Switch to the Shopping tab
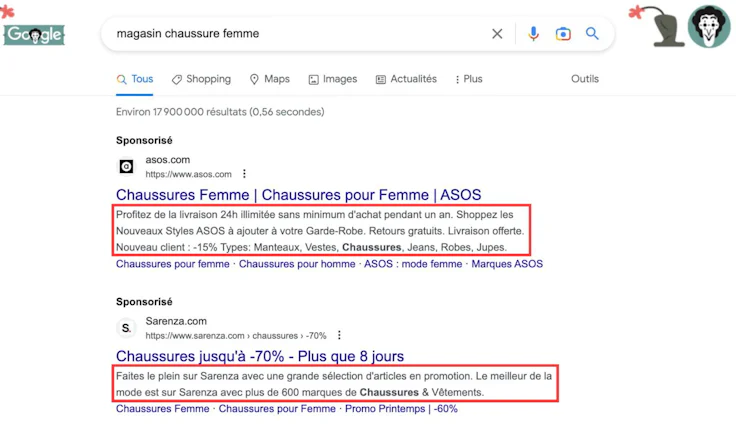 point(201,79)
